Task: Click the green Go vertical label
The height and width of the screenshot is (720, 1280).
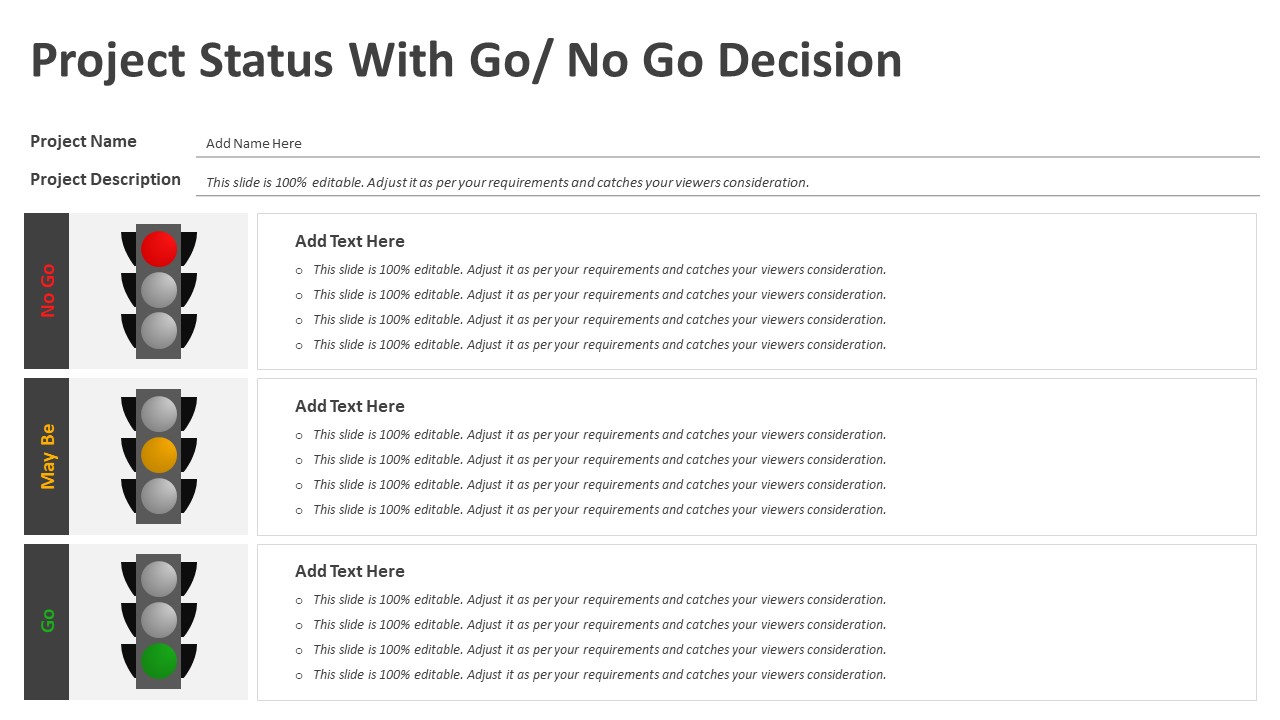Action: coord(47,621)
